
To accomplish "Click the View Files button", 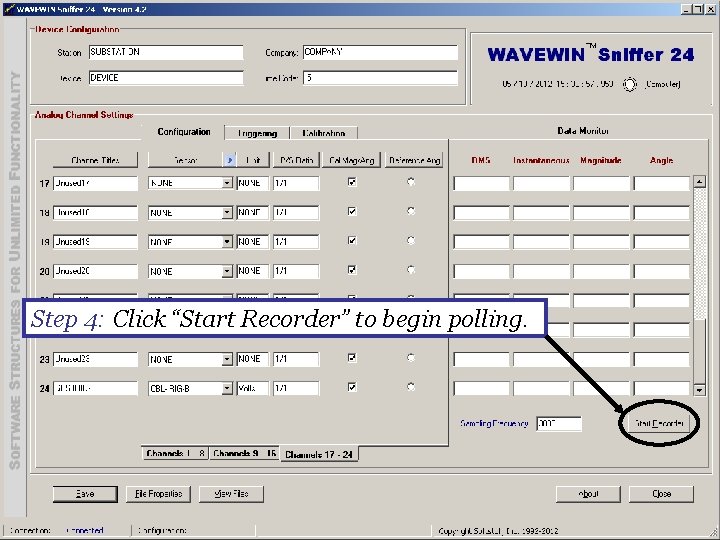I will pyautogui.click(x=231, y=494).
